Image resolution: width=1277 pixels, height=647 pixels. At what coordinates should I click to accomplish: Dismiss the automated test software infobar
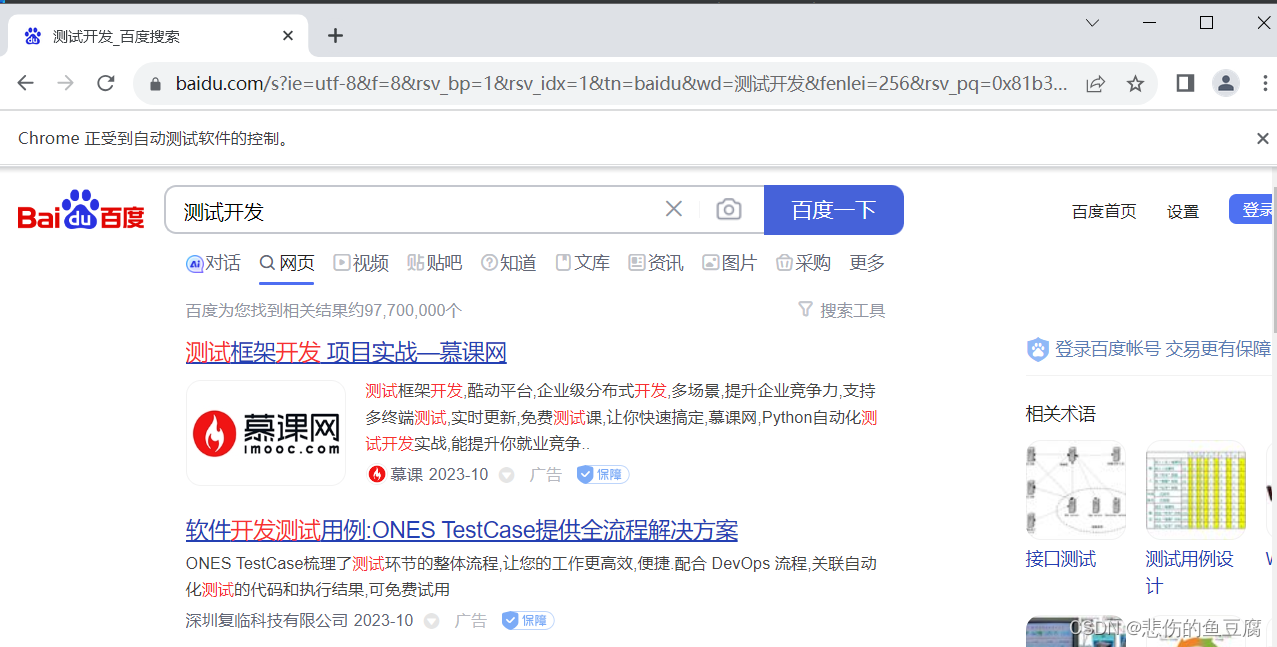click(x=1263, y=139)
